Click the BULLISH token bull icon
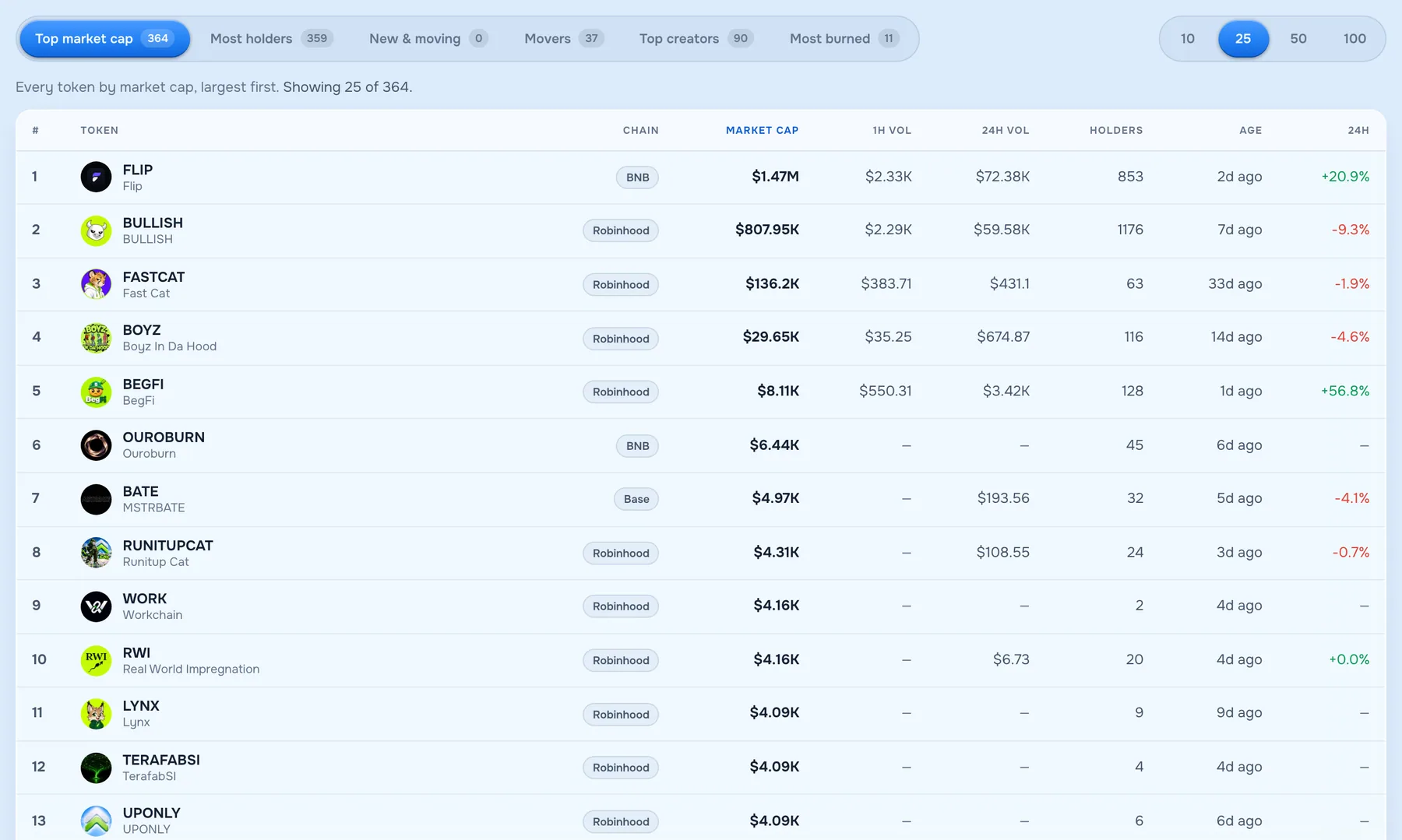The height and width of the screenshot is (840, 1402). pyautogui.click(x=96, y=230)
